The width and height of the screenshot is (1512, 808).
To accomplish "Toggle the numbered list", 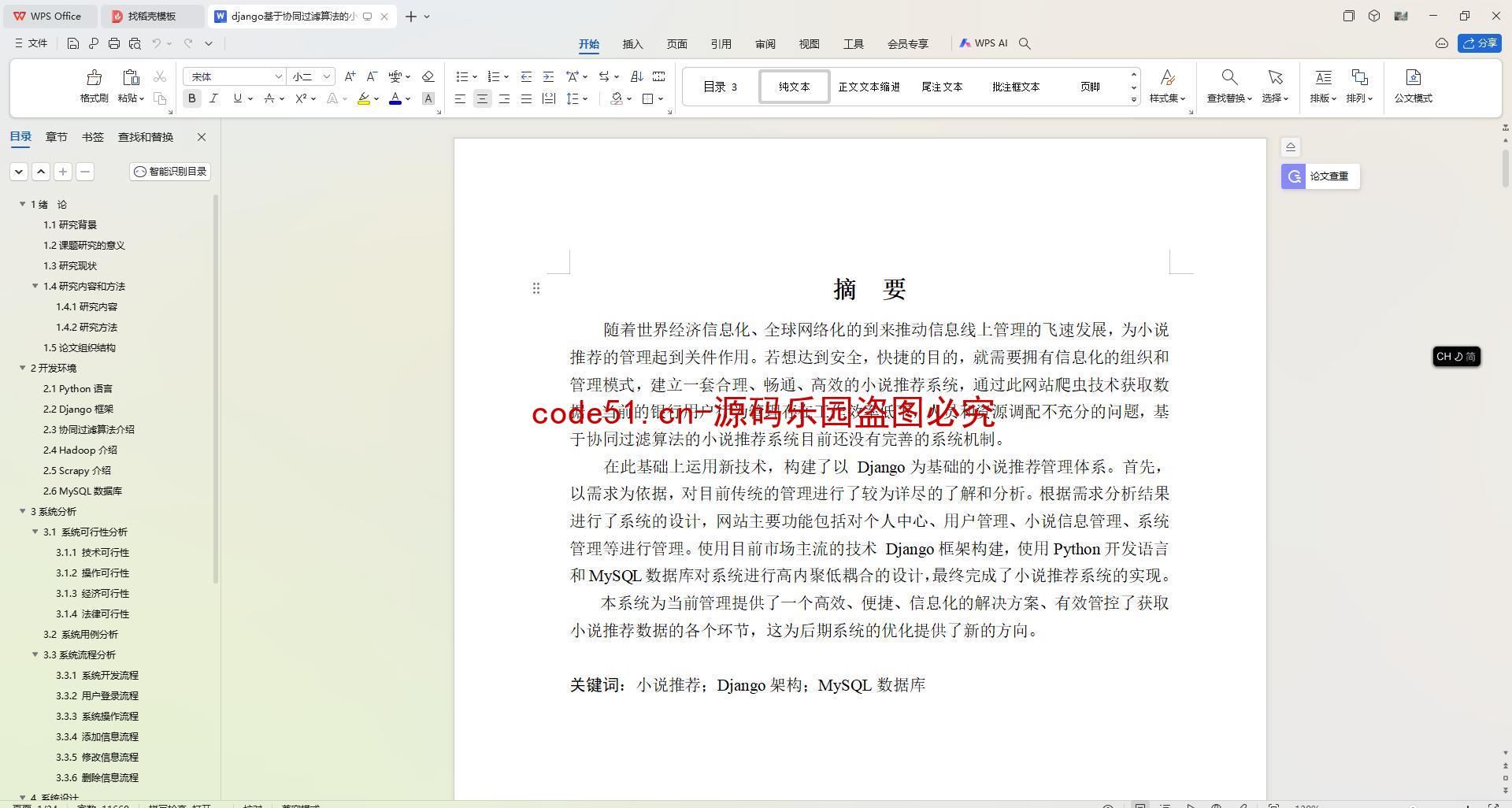I will tap(493, 76).
